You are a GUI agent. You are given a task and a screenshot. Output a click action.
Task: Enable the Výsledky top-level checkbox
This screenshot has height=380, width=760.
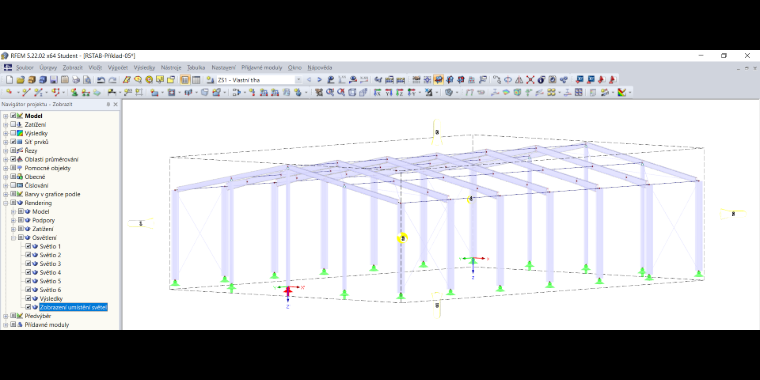tap(13, 133)
